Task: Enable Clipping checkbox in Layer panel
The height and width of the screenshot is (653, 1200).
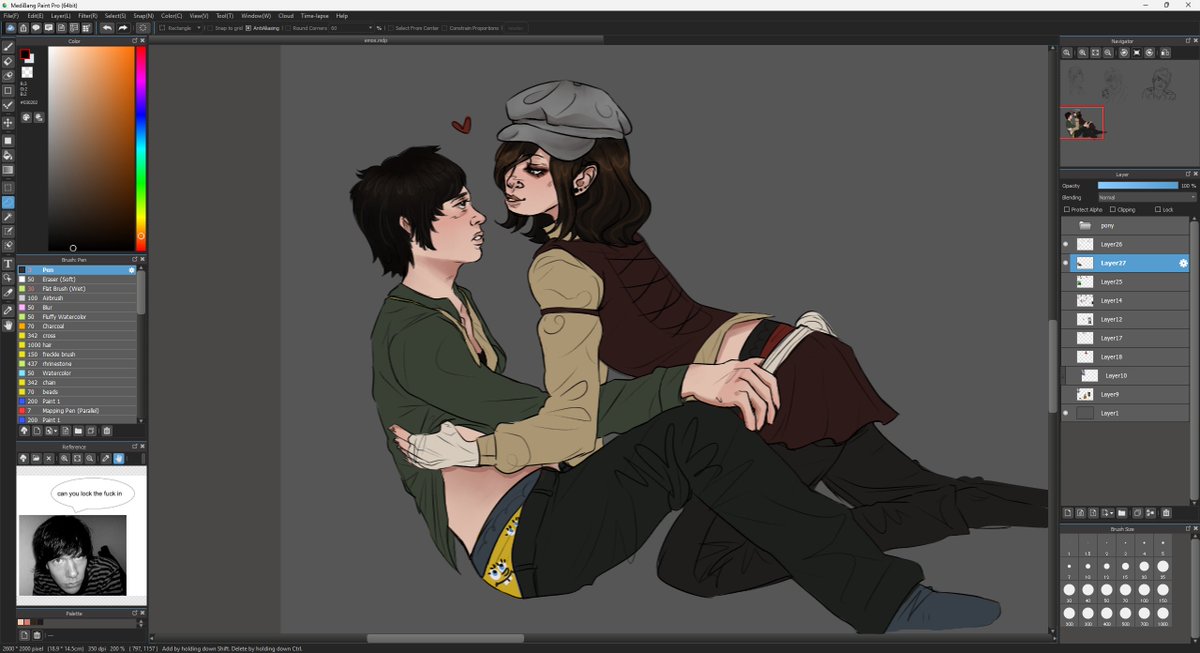Action: (x=1113, y=210)
